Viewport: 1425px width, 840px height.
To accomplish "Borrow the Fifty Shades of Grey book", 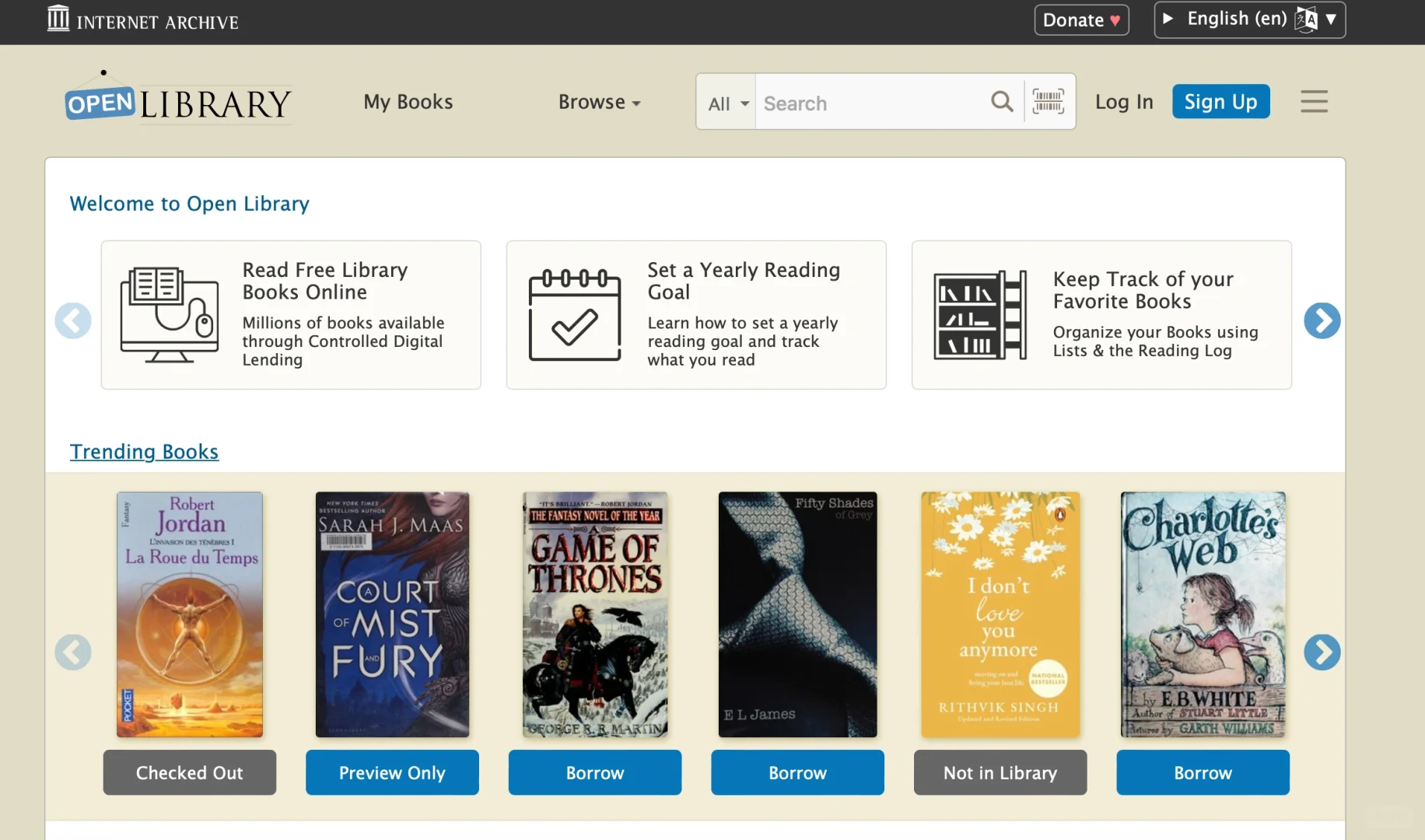I will (x=797, y=772).
